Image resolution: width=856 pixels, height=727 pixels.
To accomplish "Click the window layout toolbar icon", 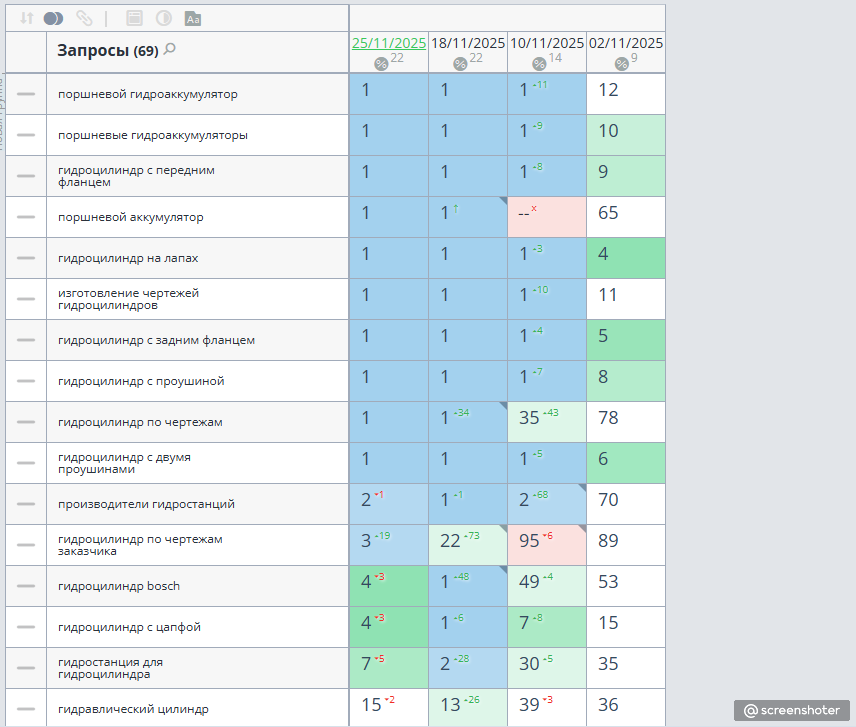I will tap(134, 19).
